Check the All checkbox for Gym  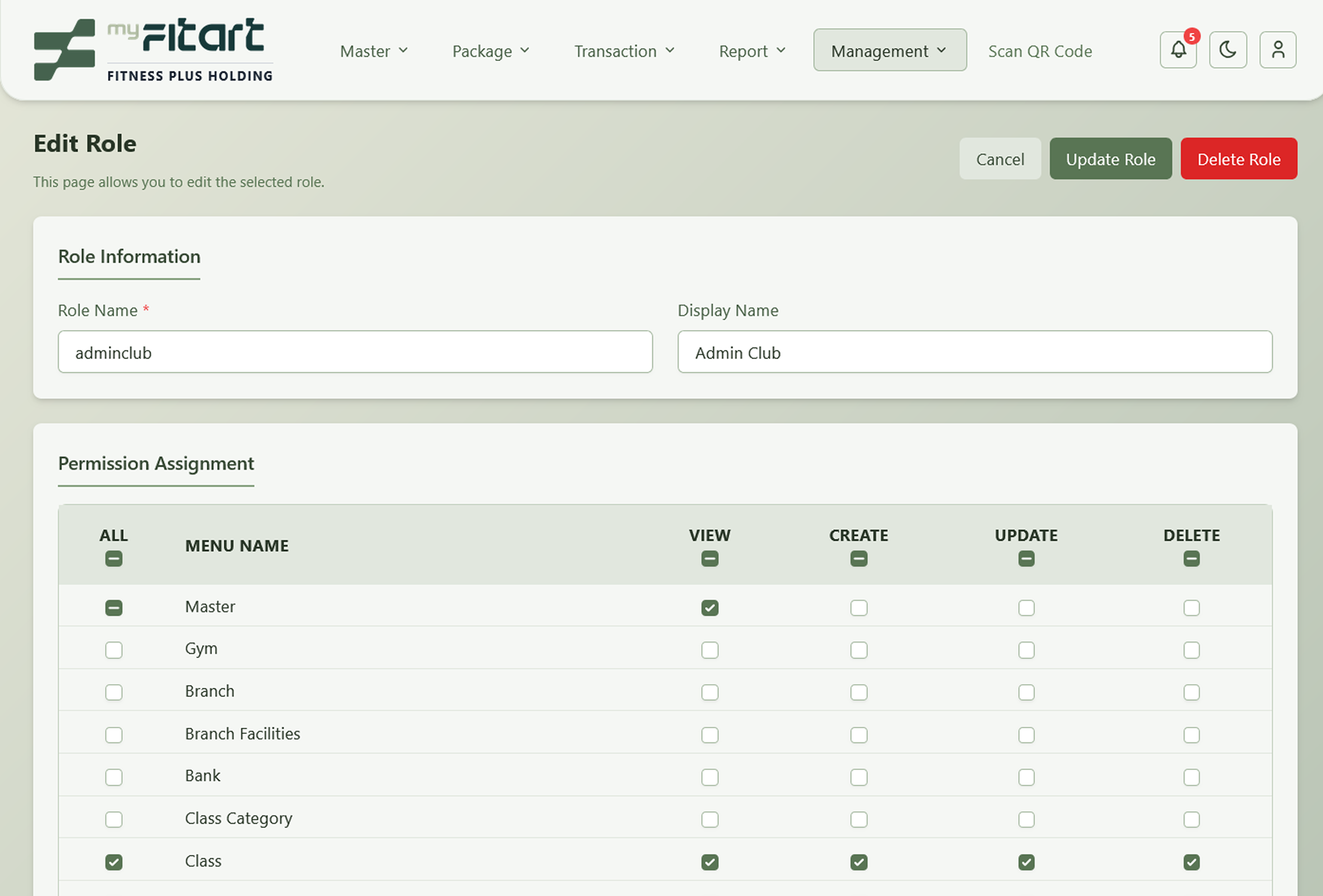pyautogui.click(x=113, y=649)
